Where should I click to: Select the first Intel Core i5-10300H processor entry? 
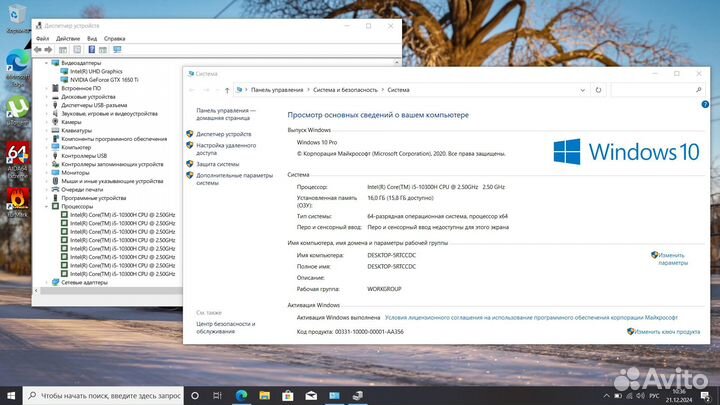(122, 215)
